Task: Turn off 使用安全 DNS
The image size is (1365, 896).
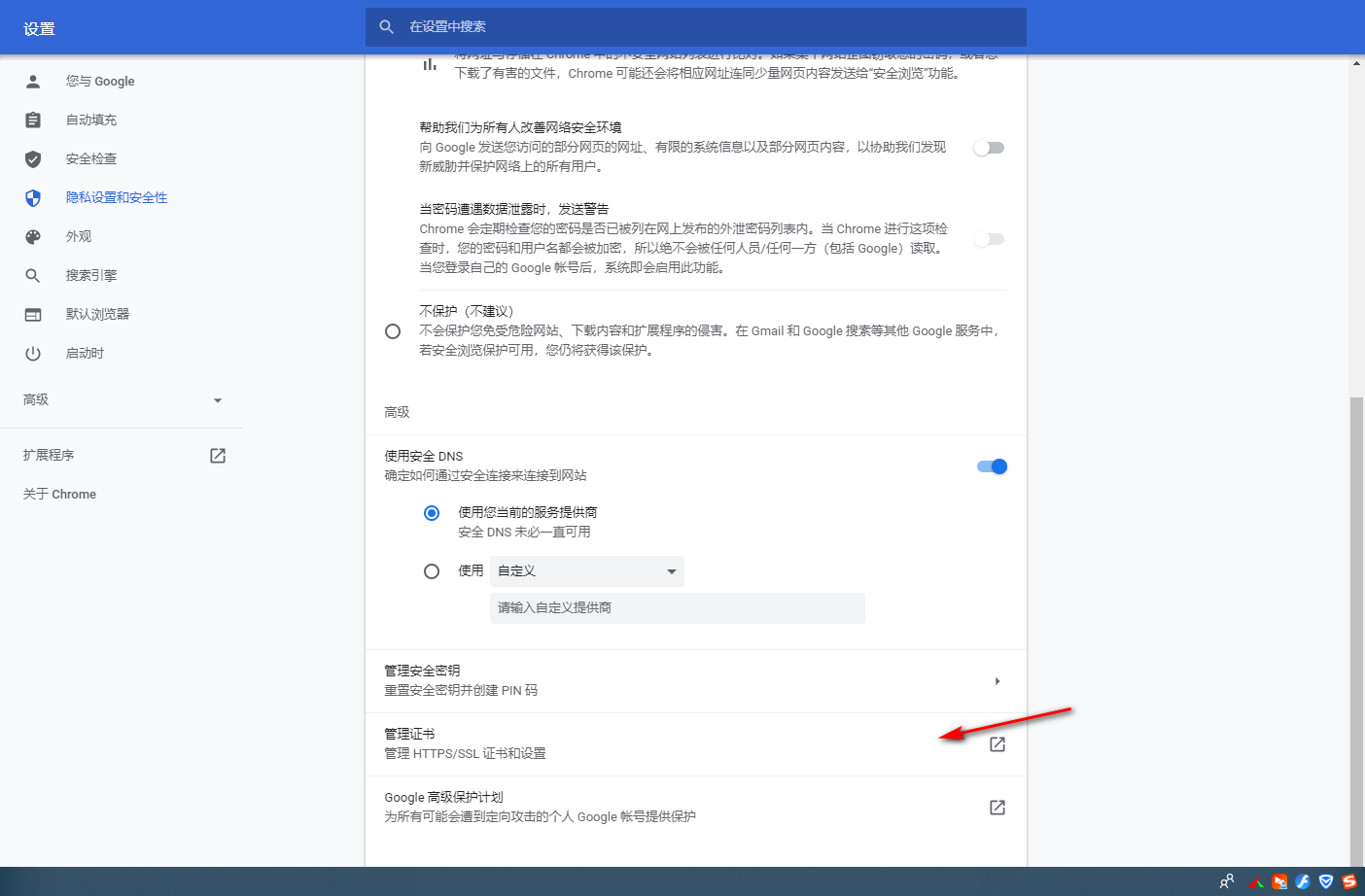Action: [x=991, y=466]
